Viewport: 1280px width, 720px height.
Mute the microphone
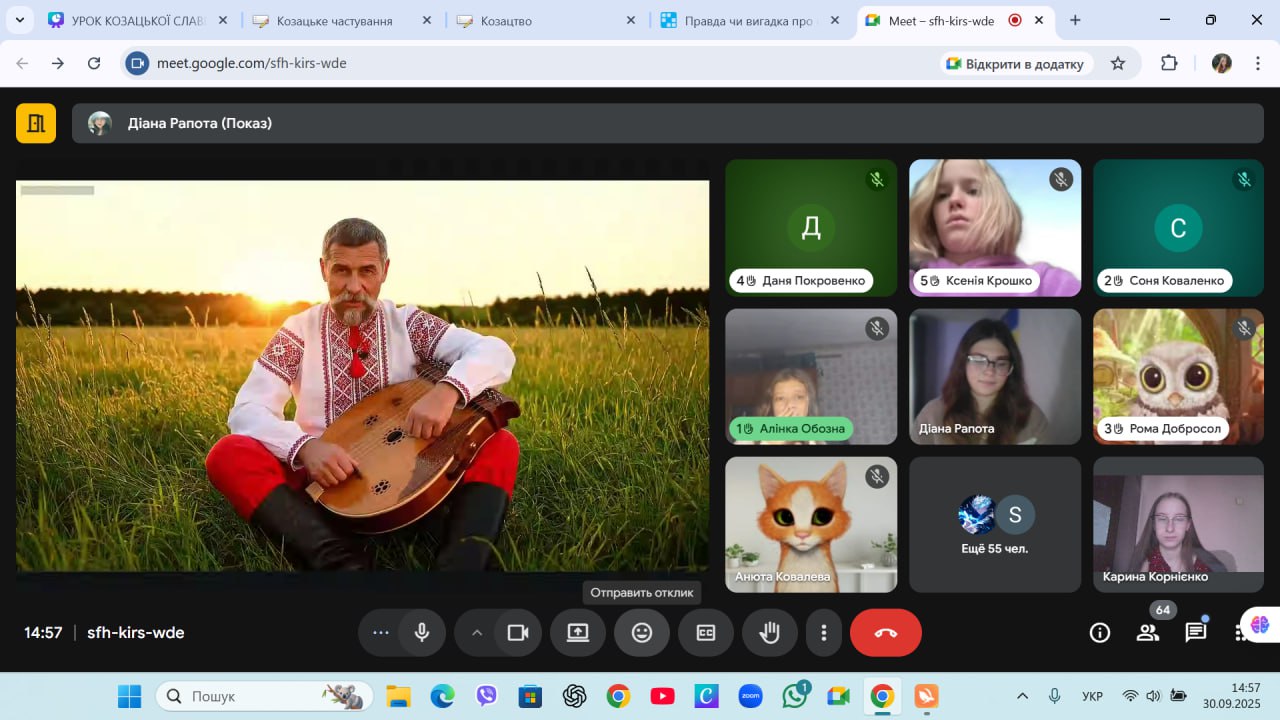click(422, 633)
